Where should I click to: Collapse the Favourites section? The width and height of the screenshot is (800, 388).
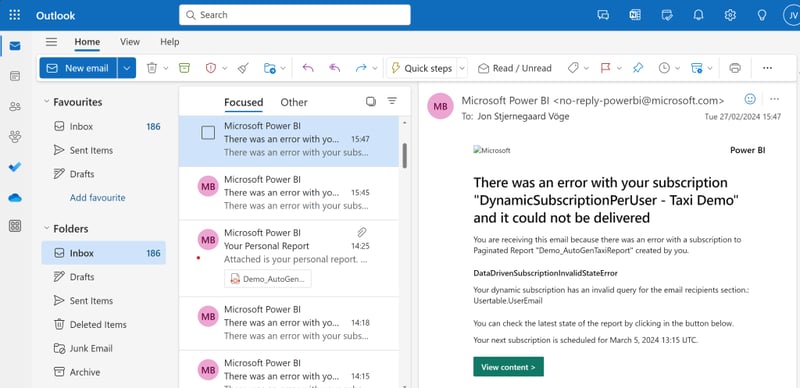point(46,102)
